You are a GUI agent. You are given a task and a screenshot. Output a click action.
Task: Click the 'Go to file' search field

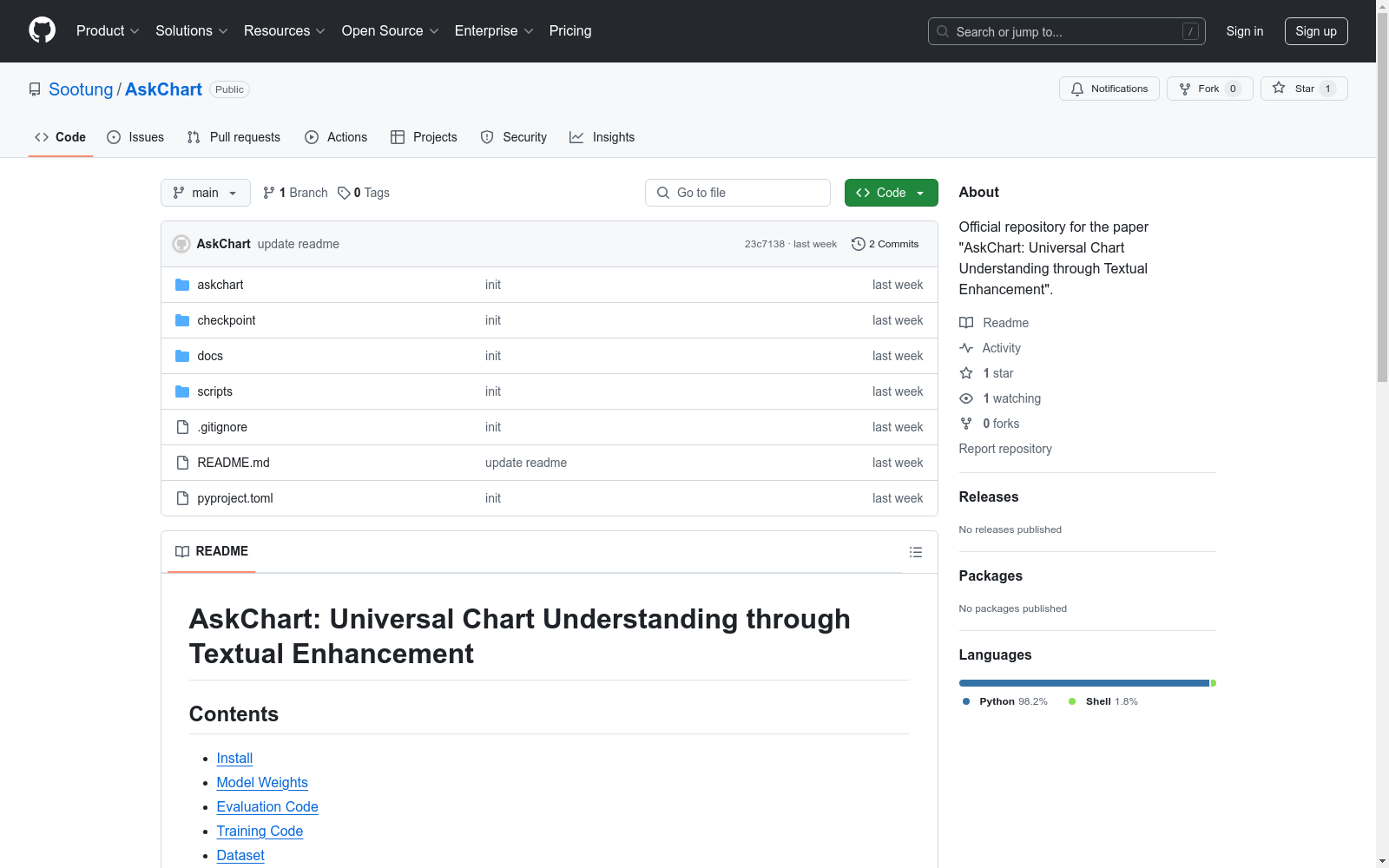pyautogui.click(x=738, y=193)
